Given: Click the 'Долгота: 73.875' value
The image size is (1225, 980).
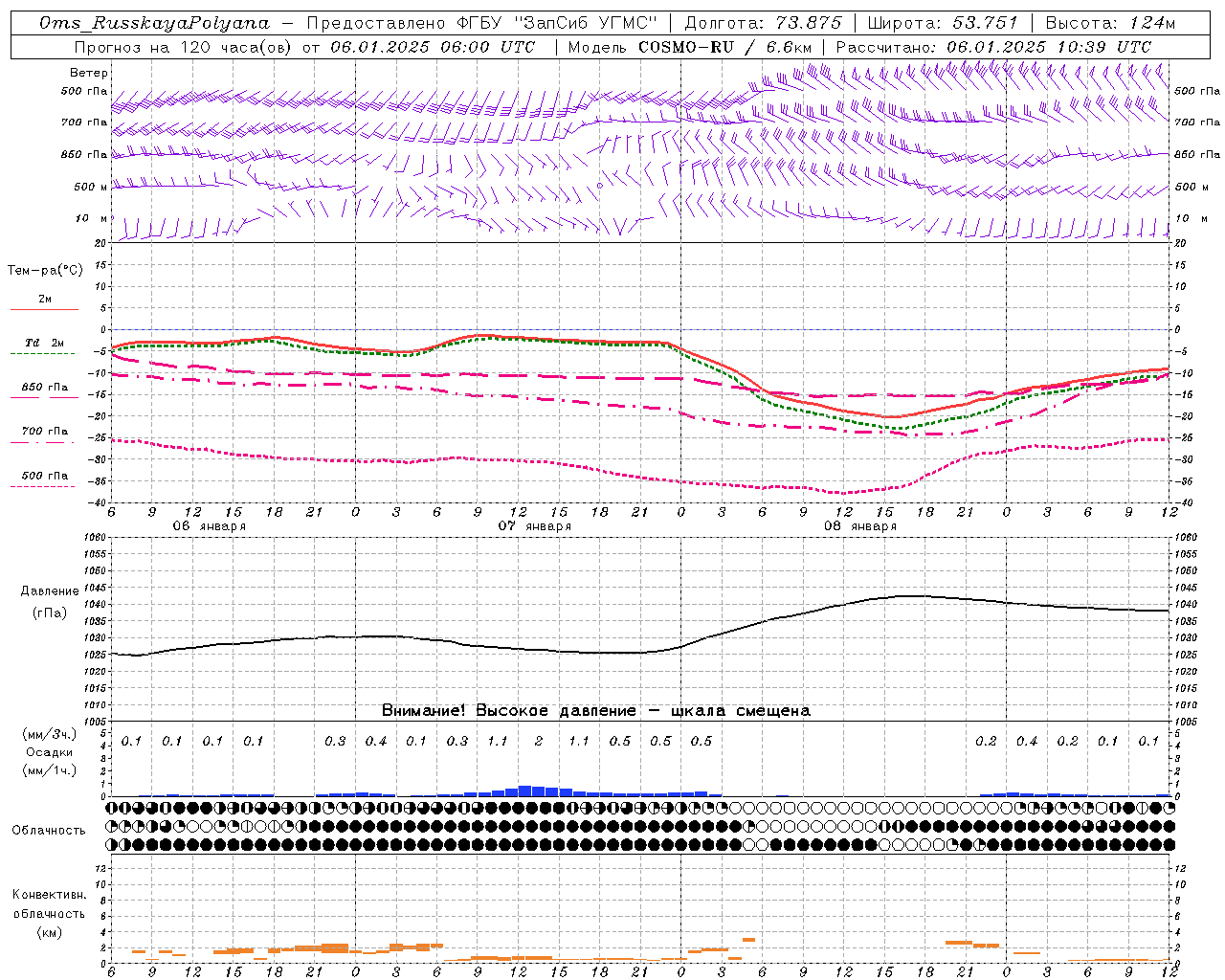Looking at the screenshot, I should 763,23.
